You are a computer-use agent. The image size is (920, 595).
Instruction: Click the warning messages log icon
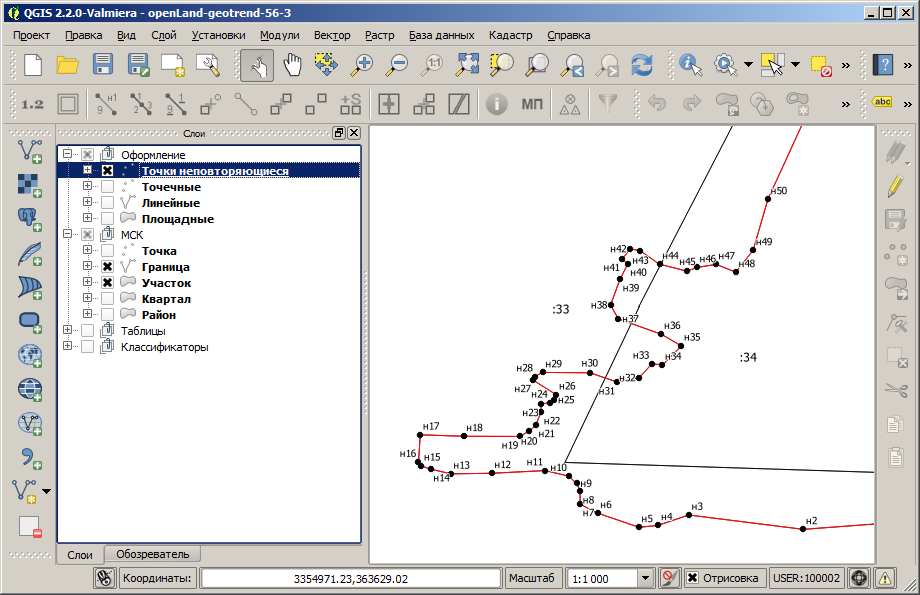tap(885, 578)
